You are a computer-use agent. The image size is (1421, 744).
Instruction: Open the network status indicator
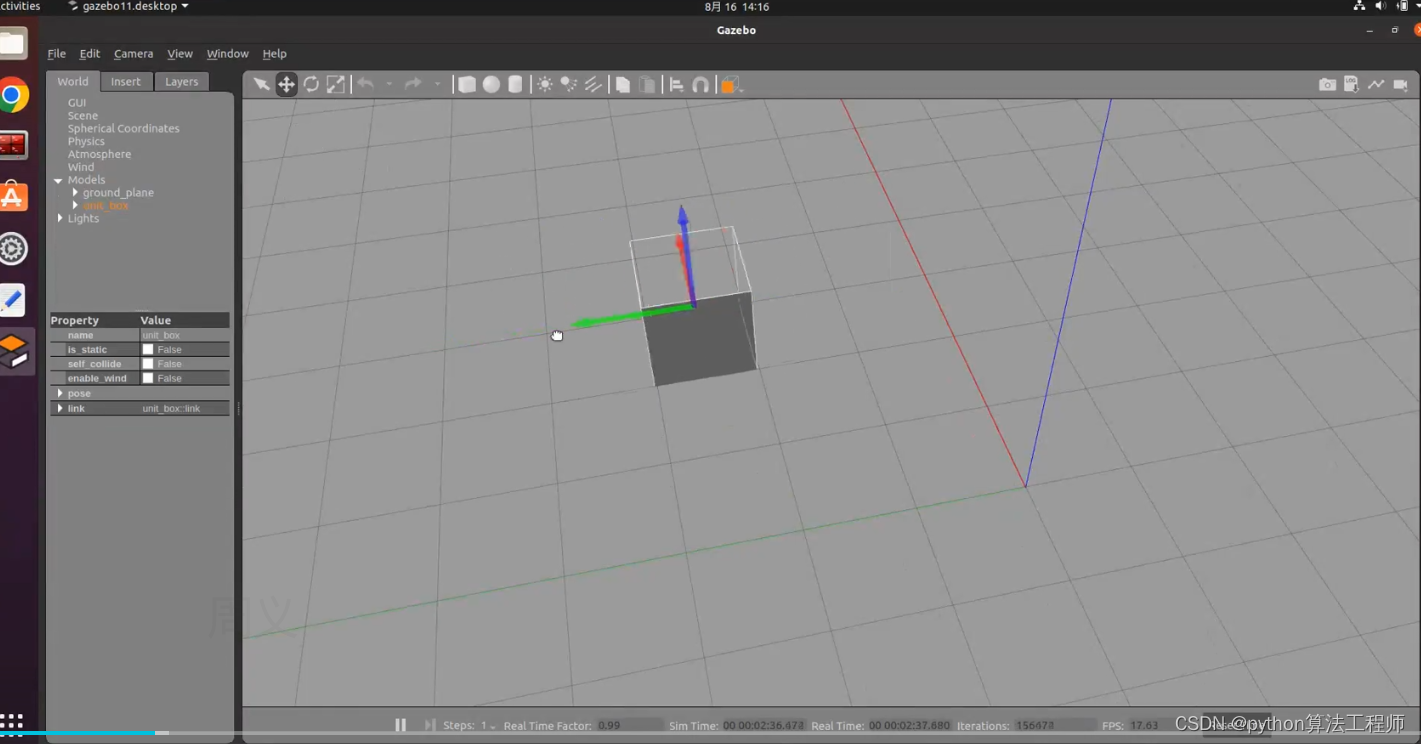click(1359, 6)
